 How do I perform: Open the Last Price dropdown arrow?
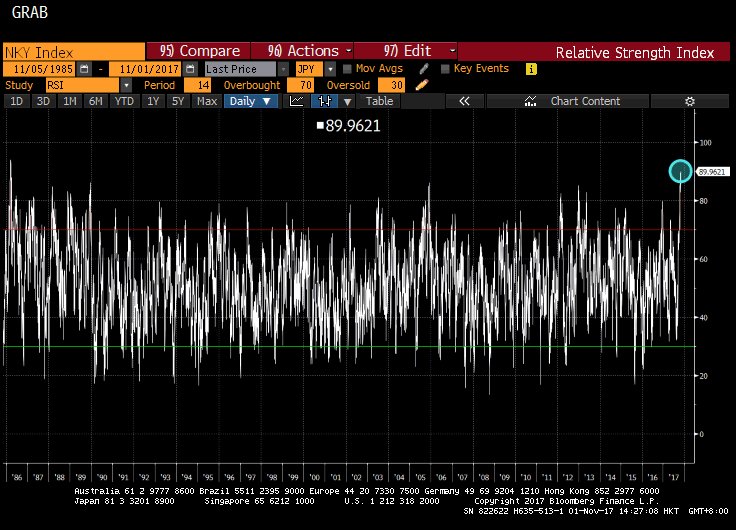[283, 69]
